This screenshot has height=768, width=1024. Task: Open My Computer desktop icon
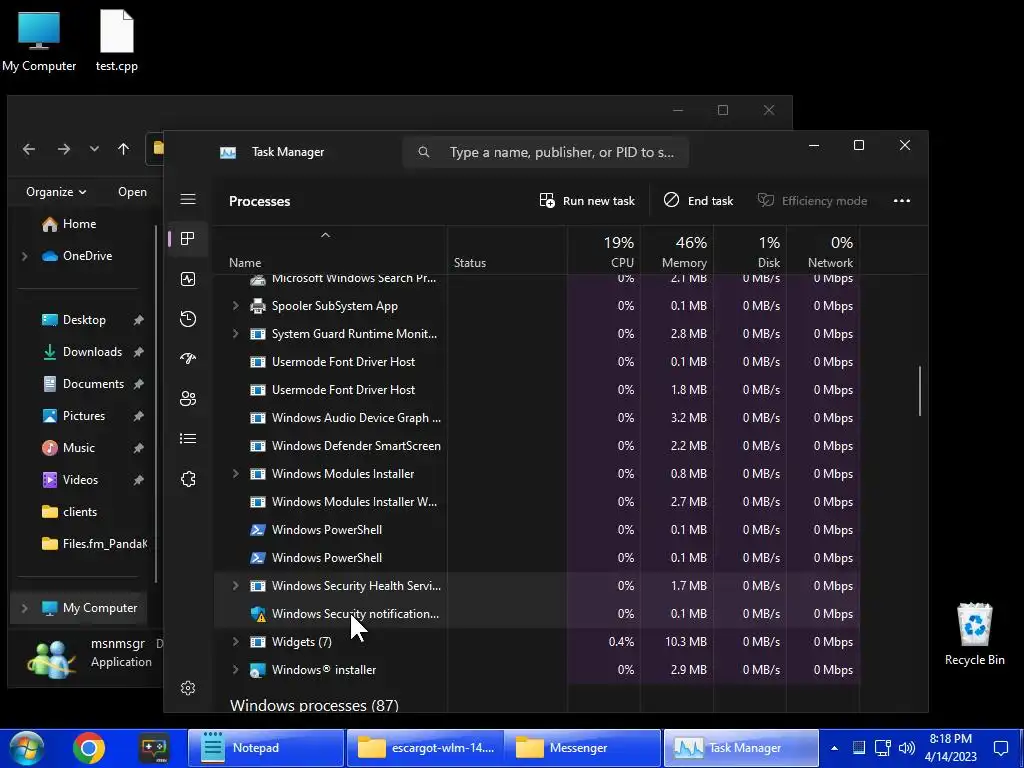pyautogui.click(x=39, y=41)
